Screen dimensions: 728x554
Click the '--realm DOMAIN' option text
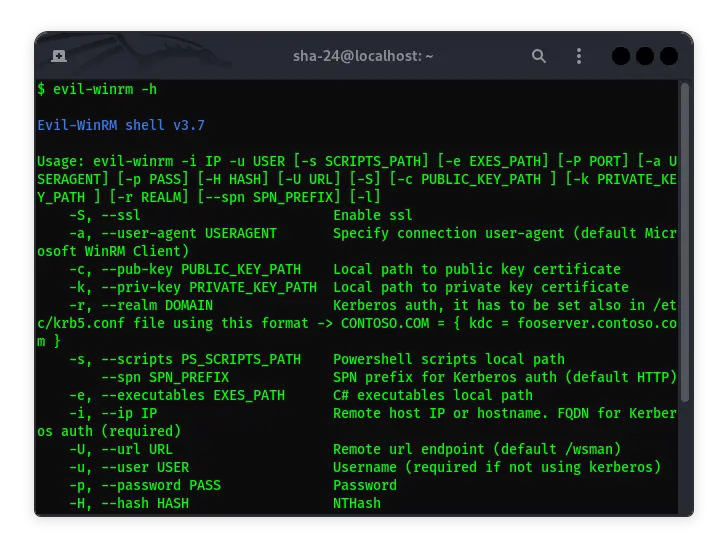(141, 305)
